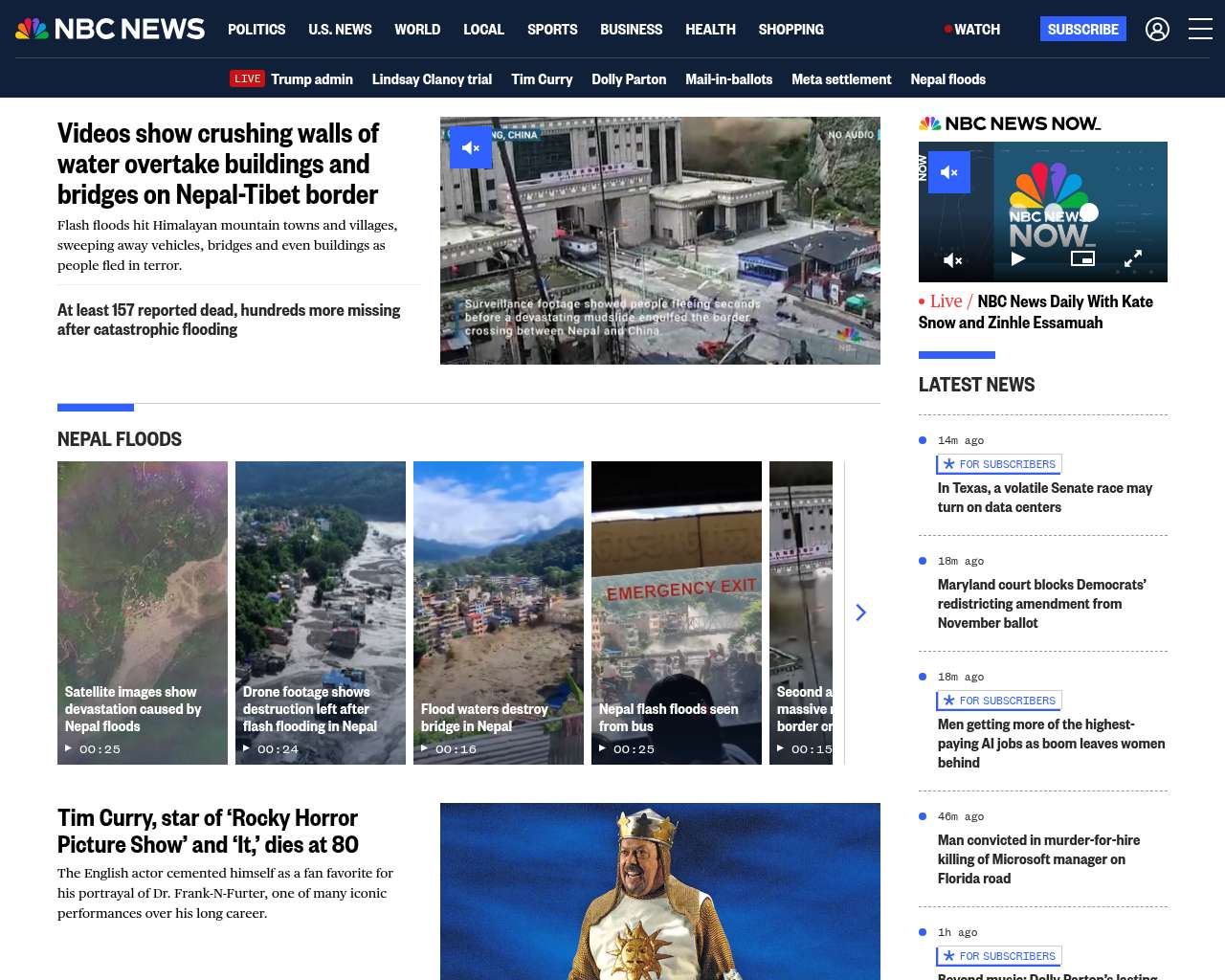Image resolution: width=1225 pixels, height=980 pixels.
Task: Open Tim Curry in the trending bar
Action: 542,79
